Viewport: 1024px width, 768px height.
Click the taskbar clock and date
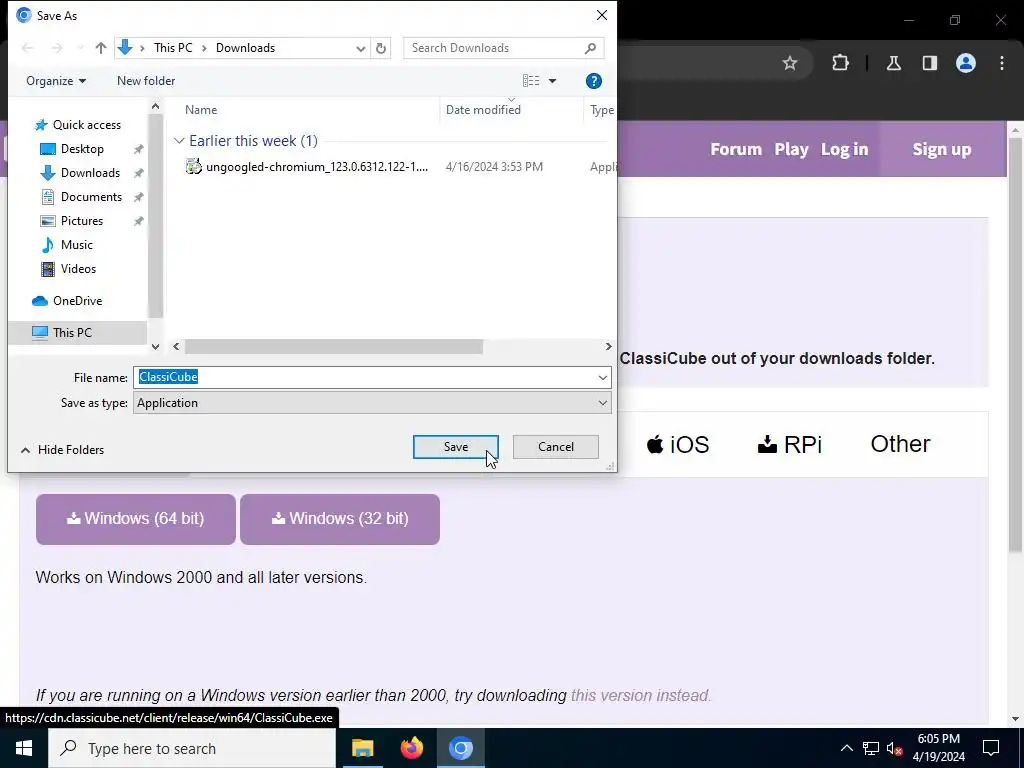pos(938,748)
